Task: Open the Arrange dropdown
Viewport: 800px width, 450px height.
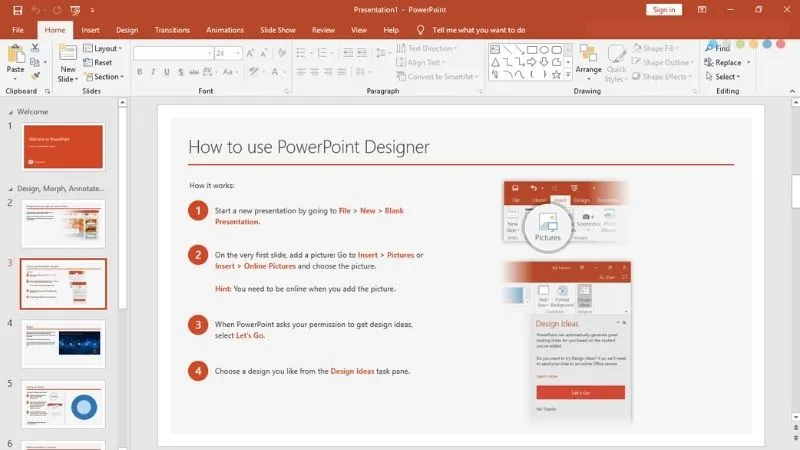Action: point(588,63)
